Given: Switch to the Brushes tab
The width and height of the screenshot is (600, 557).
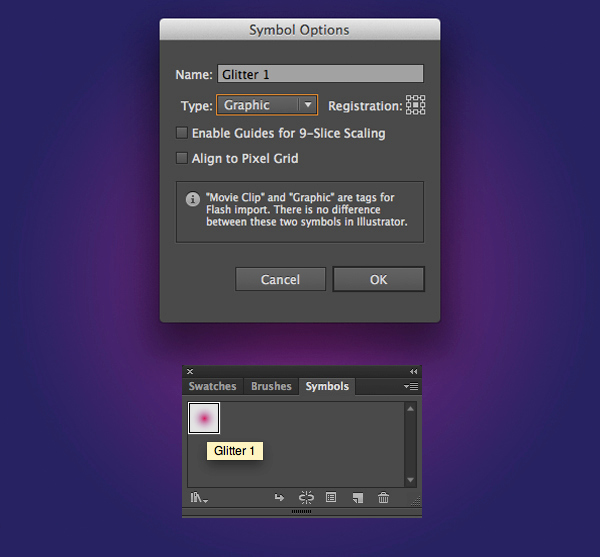Looking at the screenshot, I should pyautogui.click(x=271, y=387).
